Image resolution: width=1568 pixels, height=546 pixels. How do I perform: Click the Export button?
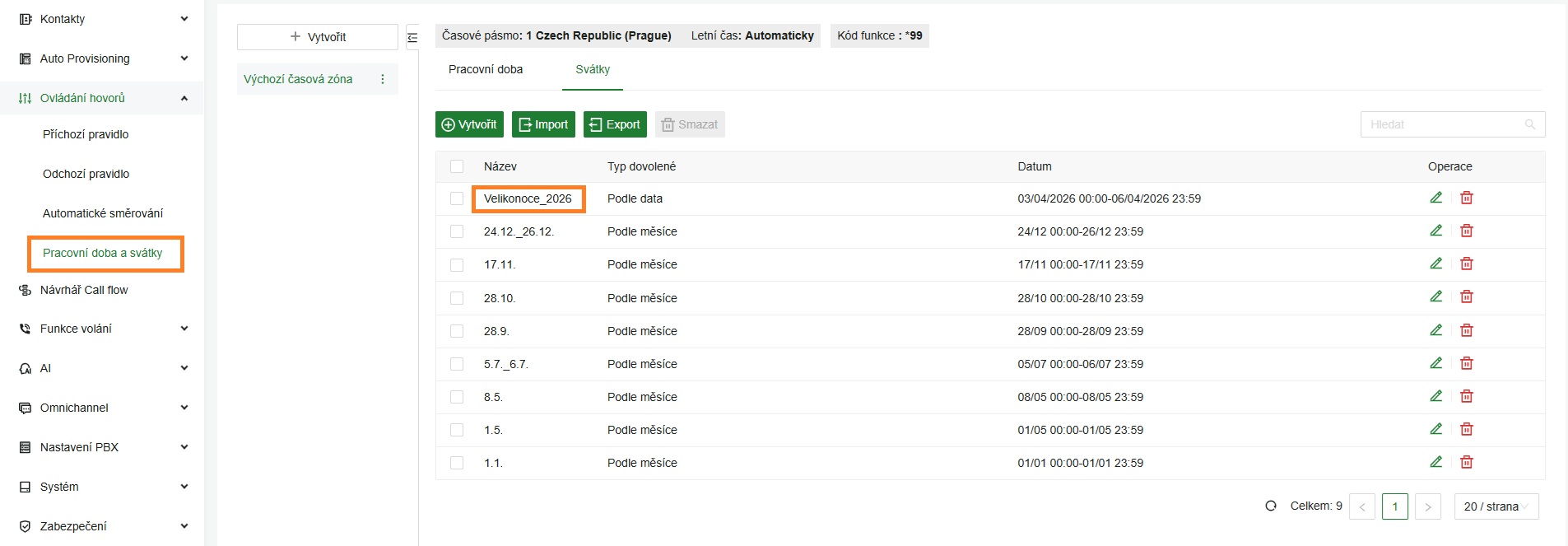pyautogui.click(x=615, y=124)
